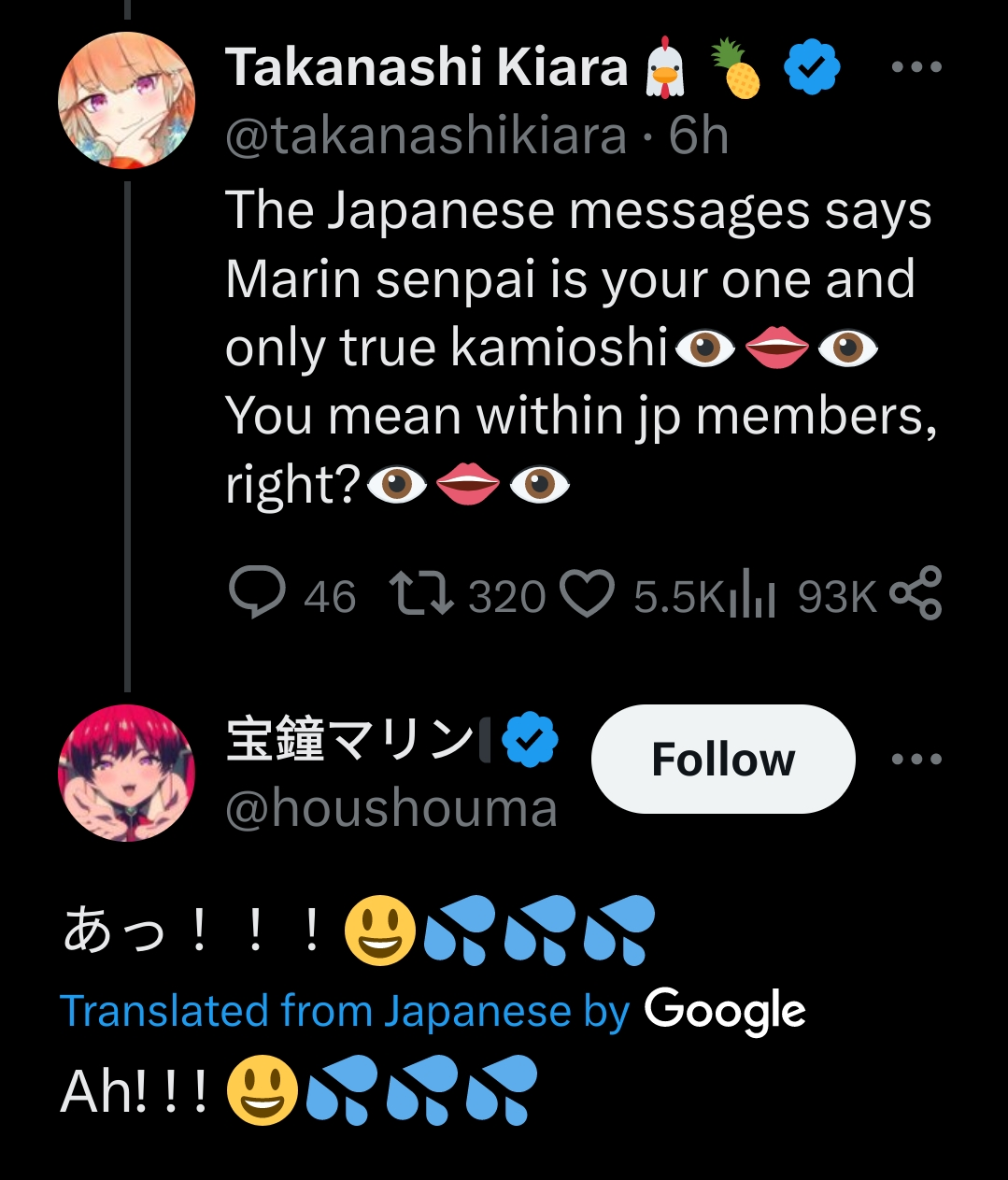Open more options menu on Marine's reply
Screen dimensions: 1008x1180
pyautogui.click(x=916, y=759)
